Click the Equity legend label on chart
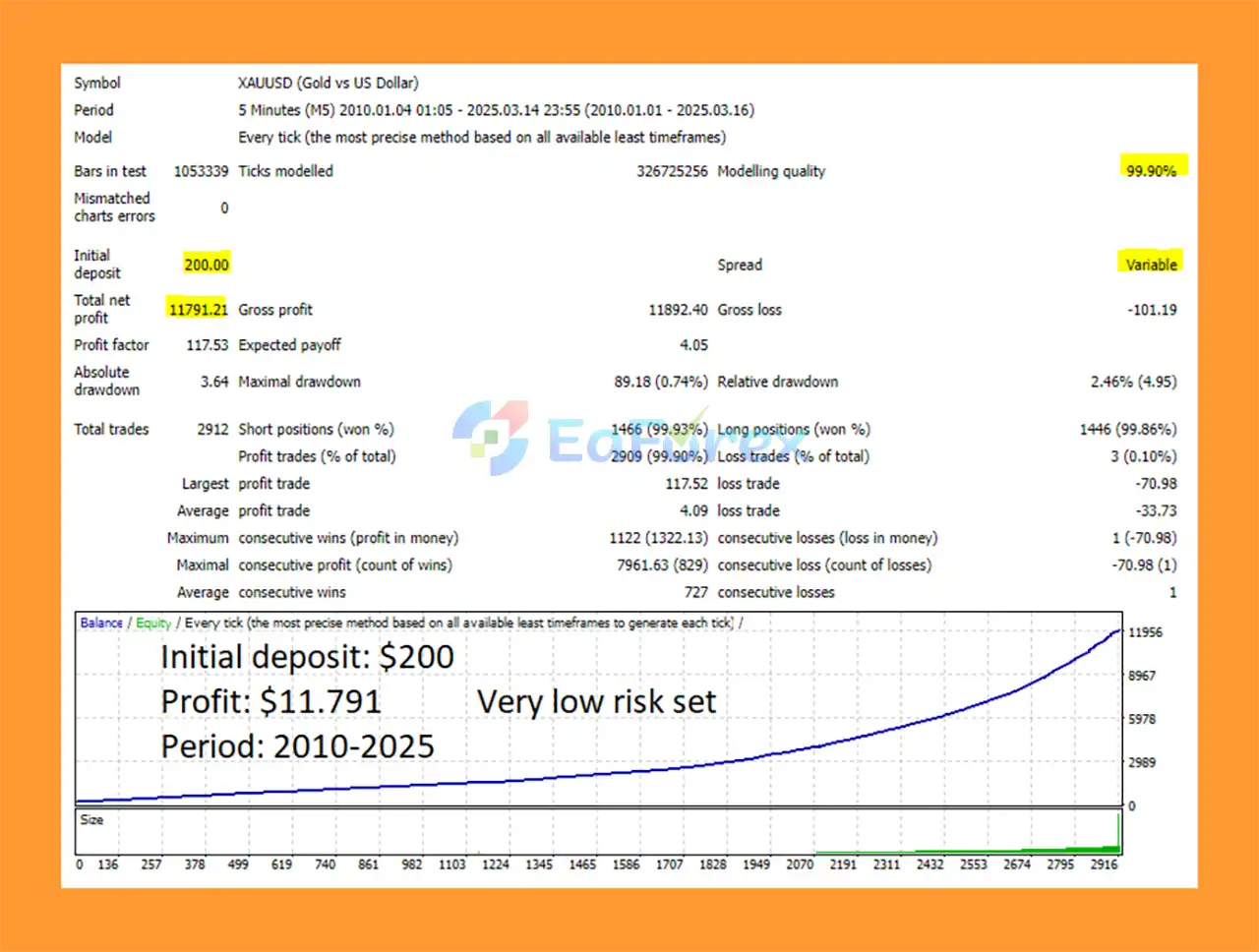The image size is (1259, 952). pyautogui.click(x=153, y=623)
